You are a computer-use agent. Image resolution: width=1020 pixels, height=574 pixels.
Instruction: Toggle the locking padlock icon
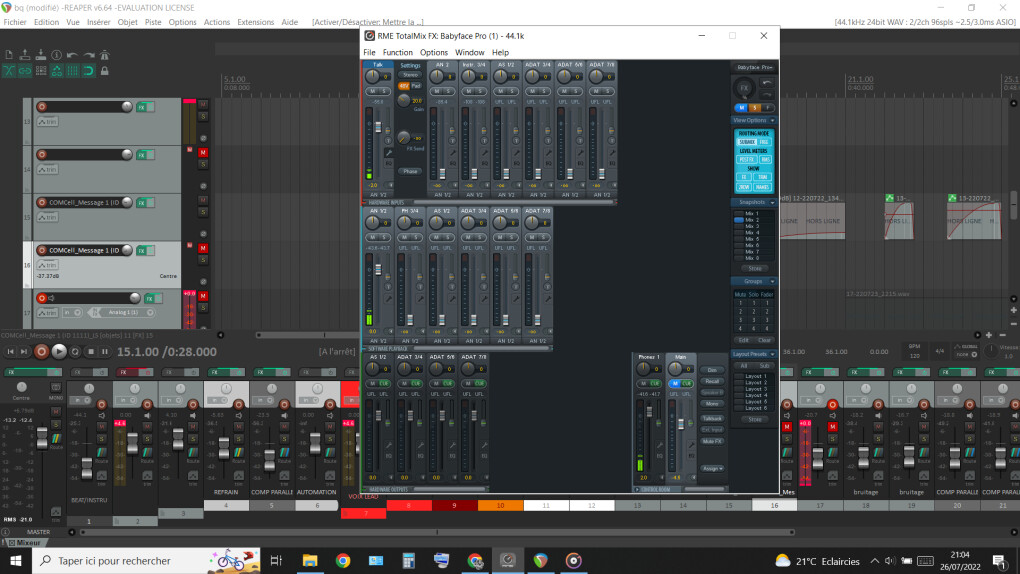(104, 71)
